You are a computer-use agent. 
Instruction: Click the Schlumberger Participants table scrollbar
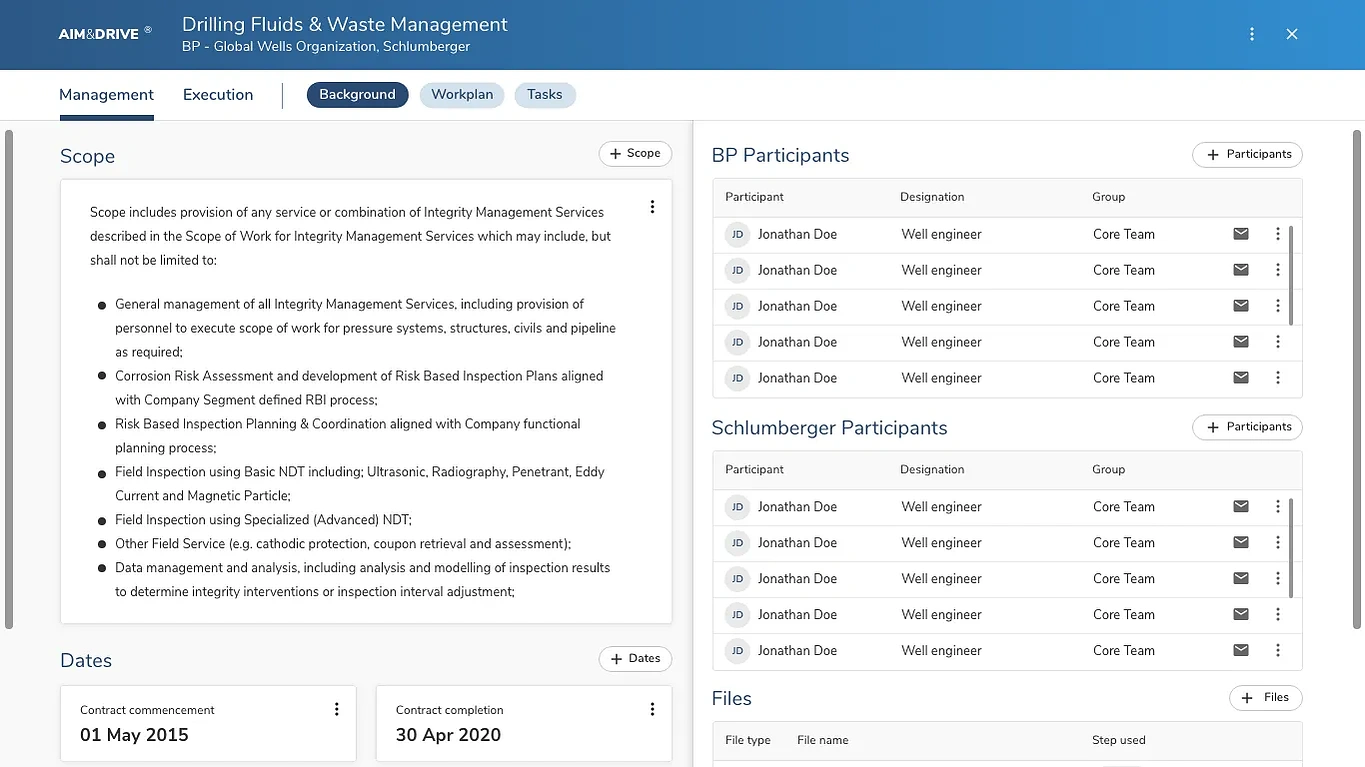click(1291, 548)
